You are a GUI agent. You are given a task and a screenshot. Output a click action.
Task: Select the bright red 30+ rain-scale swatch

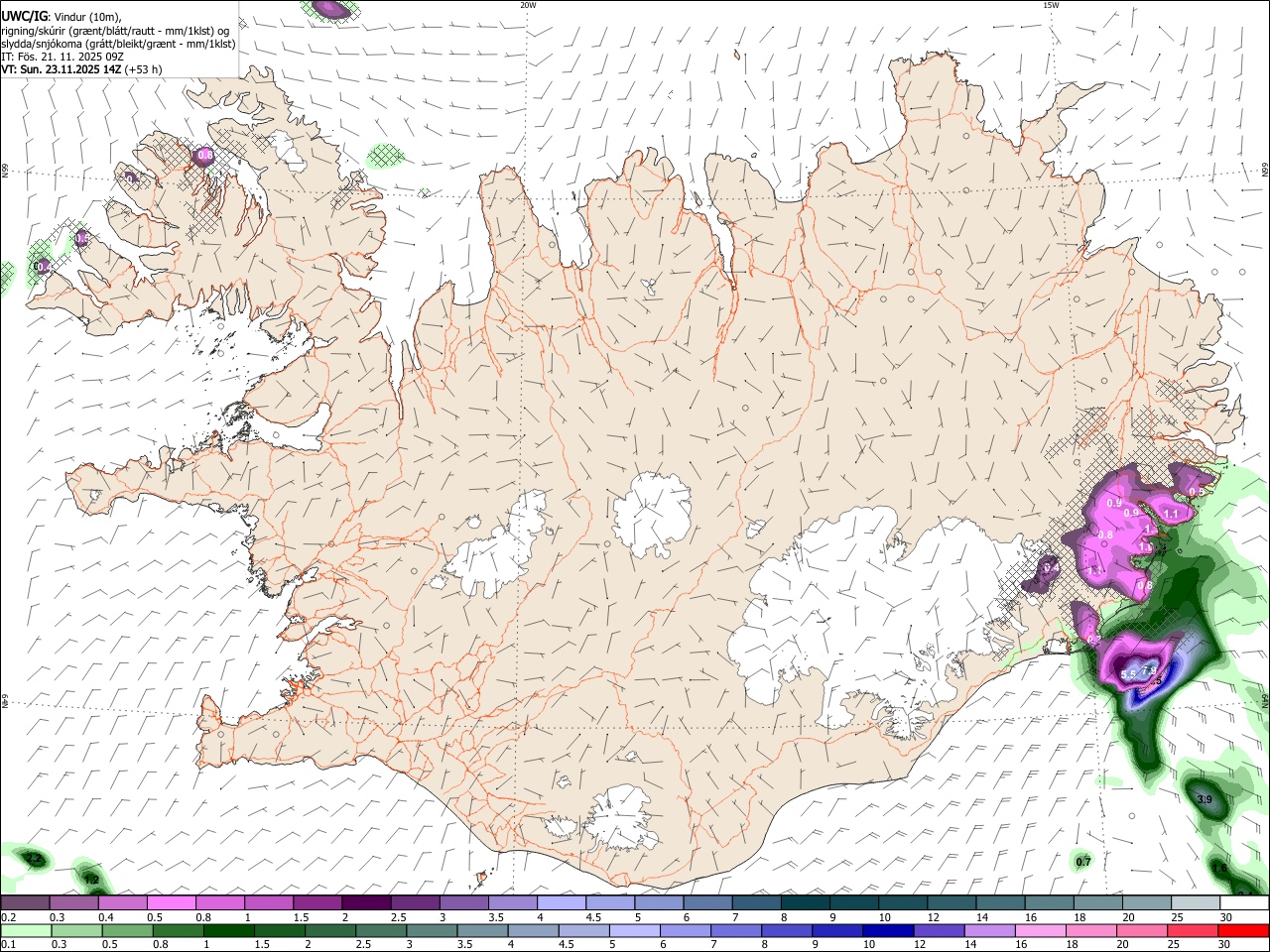(1244, 931)
